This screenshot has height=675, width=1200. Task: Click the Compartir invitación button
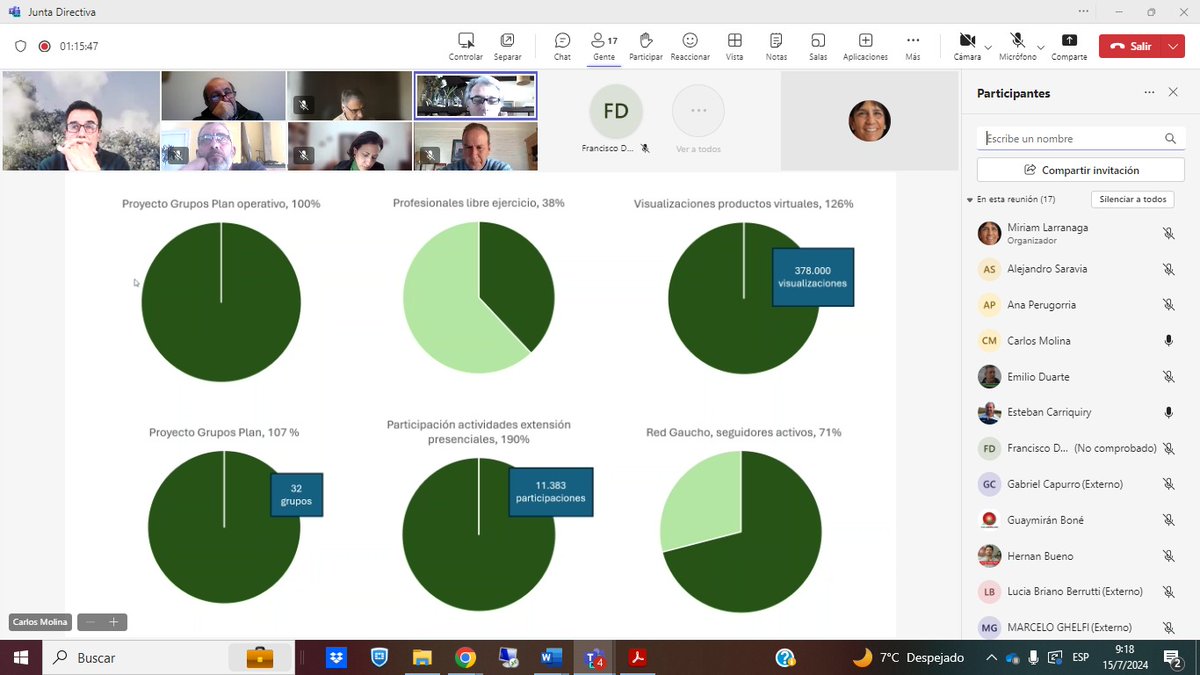click(1081, 170)
